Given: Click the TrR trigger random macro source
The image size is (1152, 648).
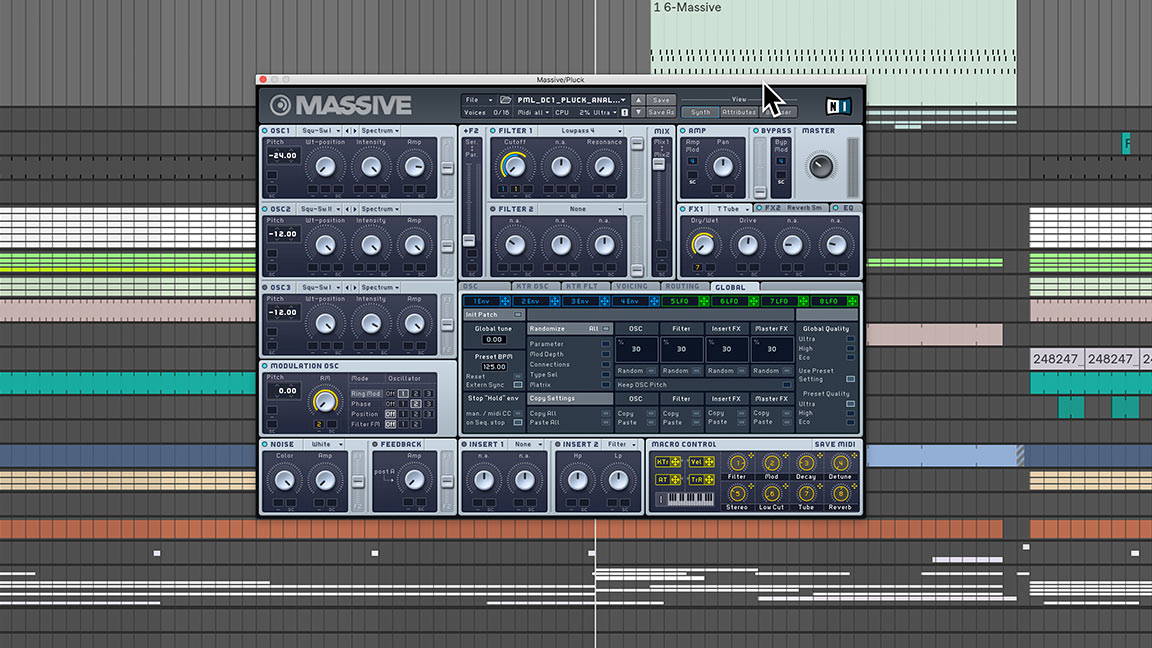Looking at the screenshot, I should 702,480.
